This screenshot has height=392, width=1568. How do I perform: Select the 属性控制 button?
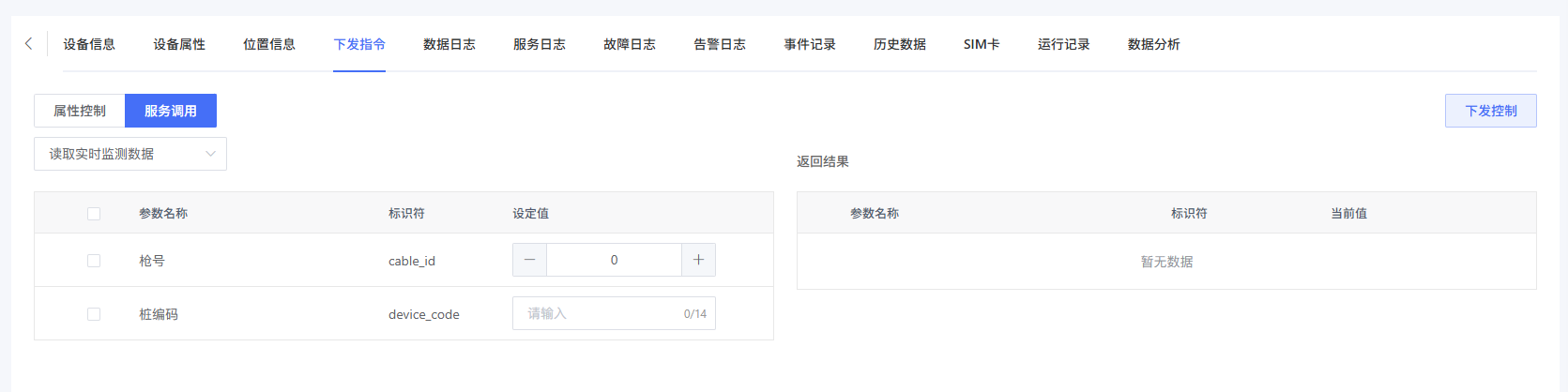80,111
